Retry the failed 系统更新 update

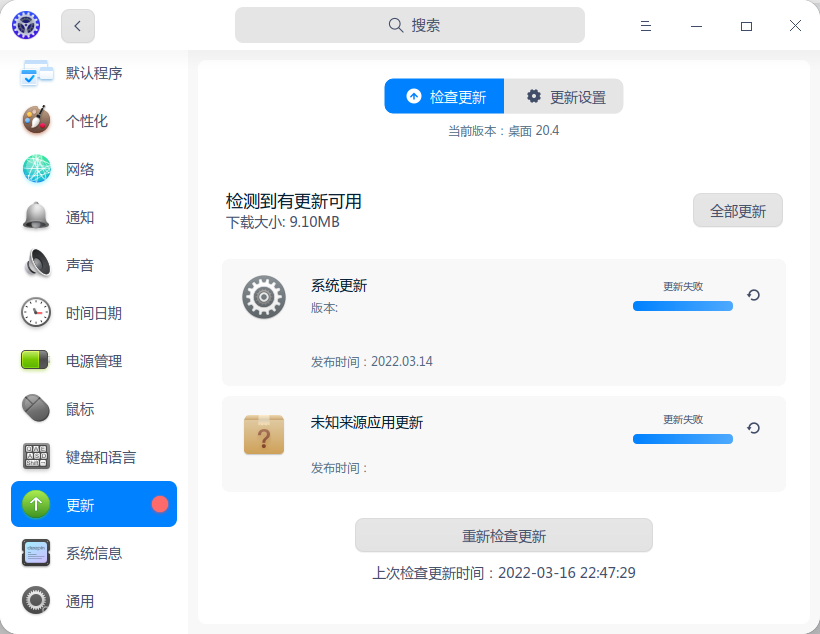[753, 295]
